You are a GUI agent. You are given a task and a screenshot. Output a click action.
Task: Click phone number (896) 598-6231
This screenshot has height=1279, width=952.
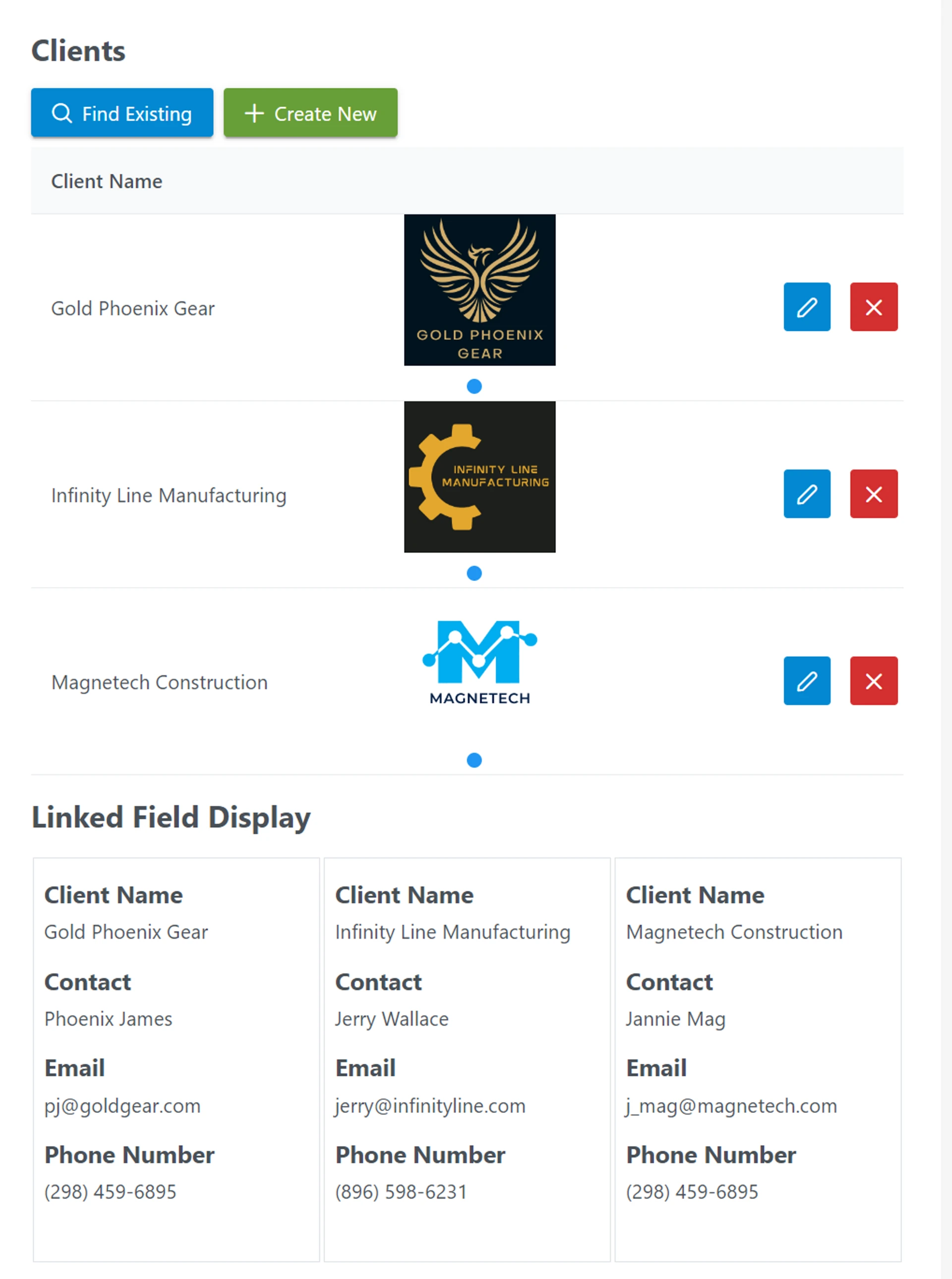pyautogui.click(x=401, y=1191)
